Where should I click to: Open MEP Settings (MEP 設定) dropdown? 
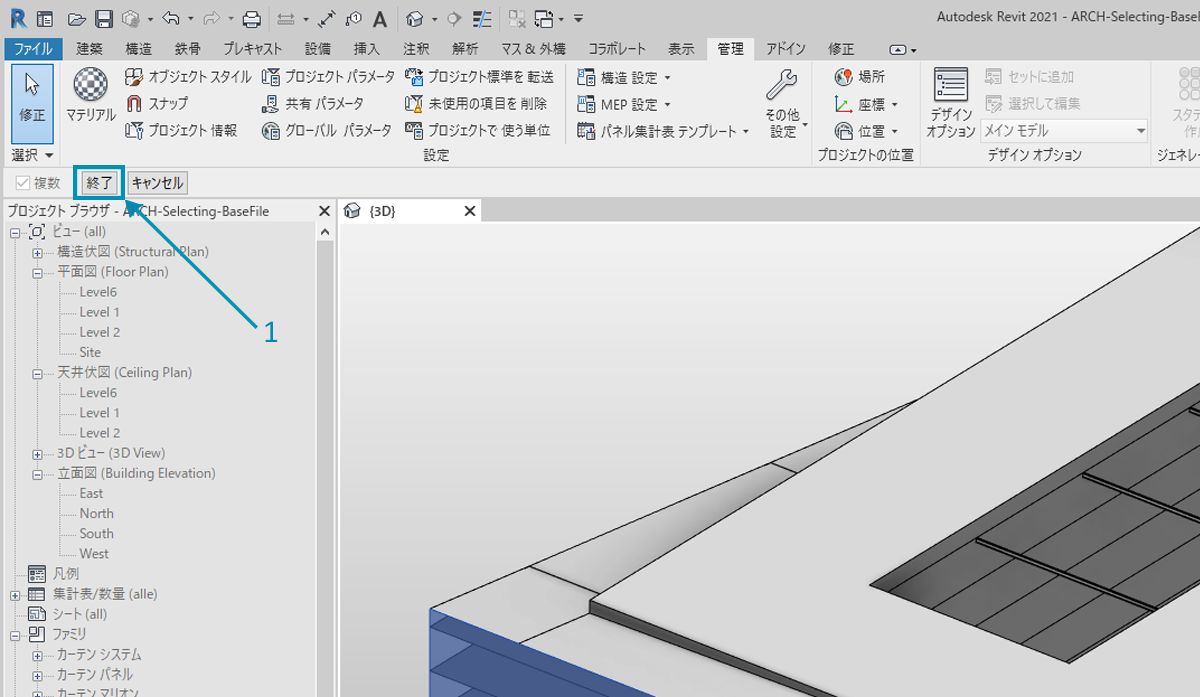624,104
